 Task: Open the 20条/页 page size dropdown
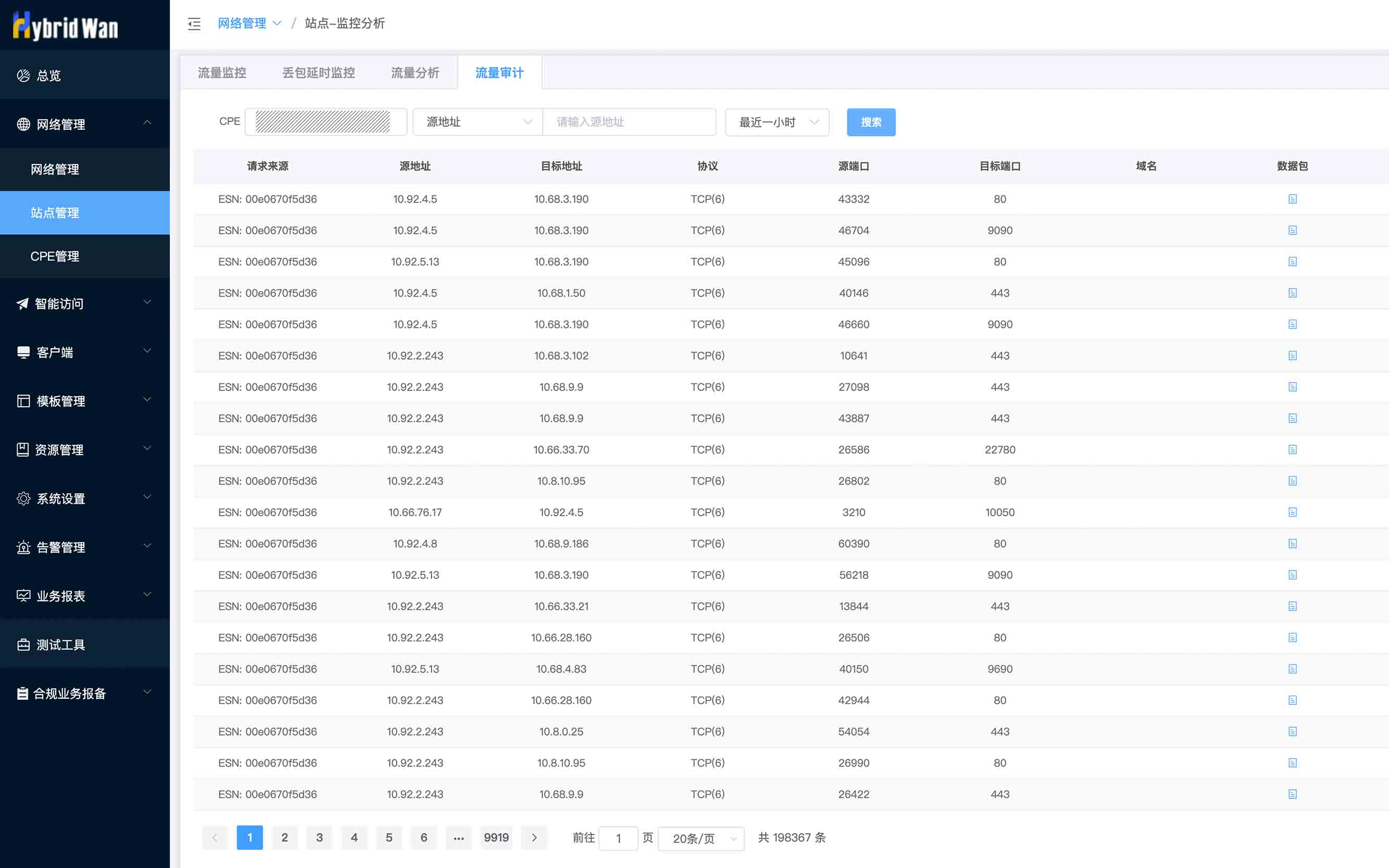(x=700, y=838)
